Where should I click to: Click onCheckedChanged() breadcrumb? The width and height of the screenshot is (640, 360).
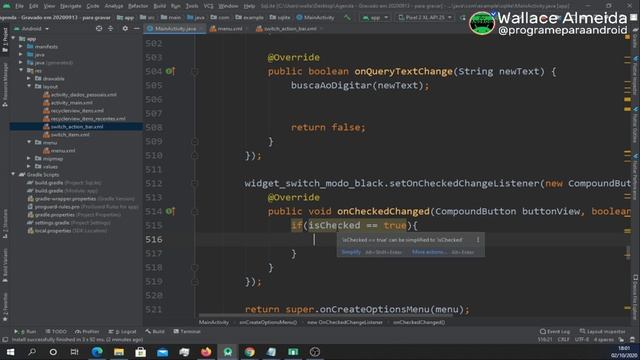click(x=419, y=322)
